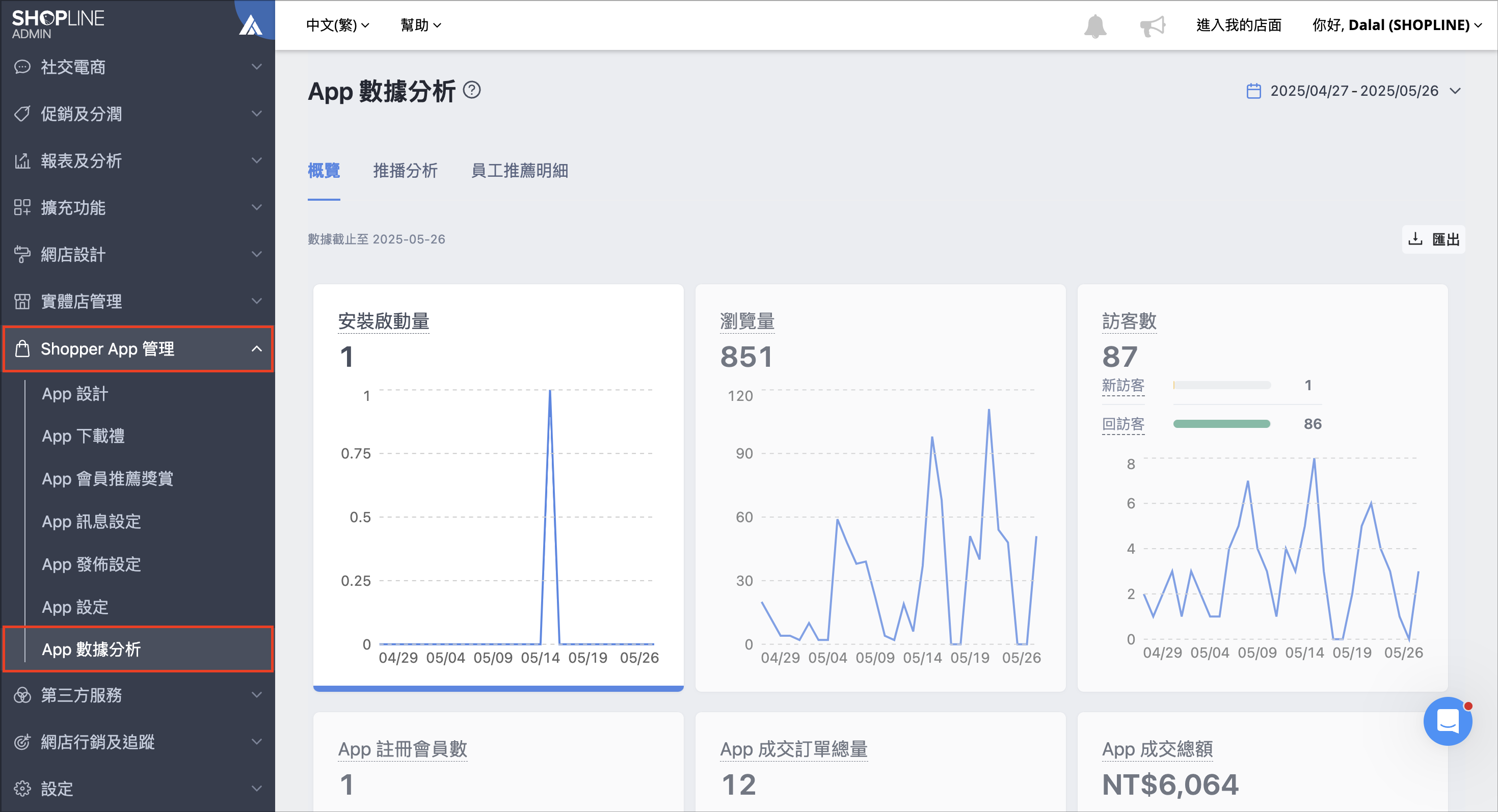Expand the 網店設計 menu chevron
The width and height of the screenshot is (1498, 812).
[x=256, y=255]
